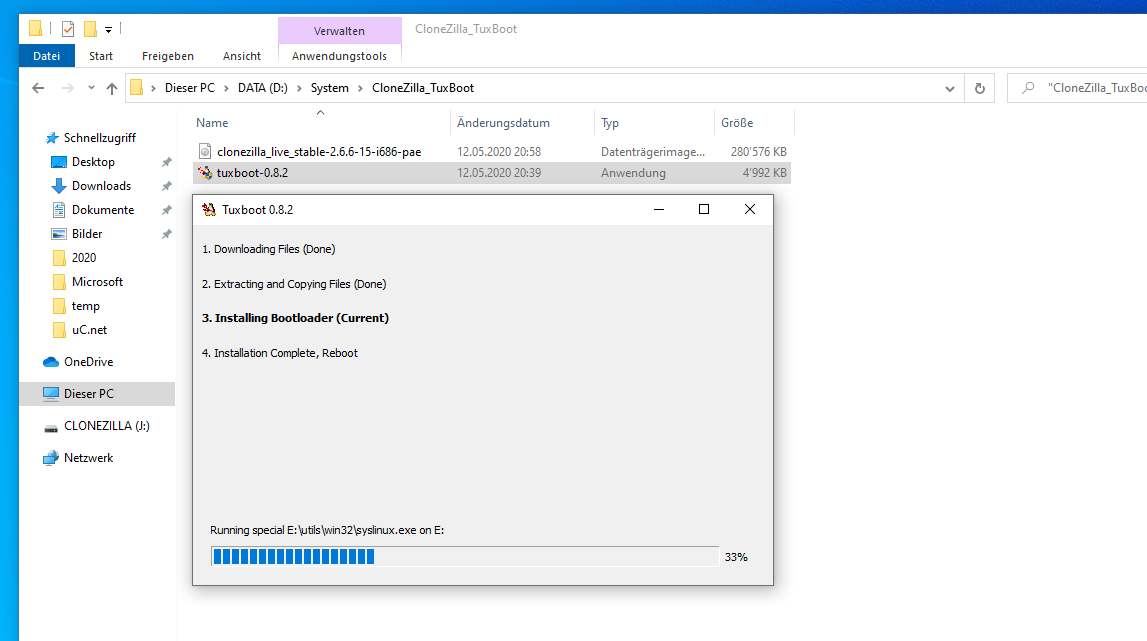Click the Downloads arrow icon
The image size is (1147, 641).
[x=59, y=186]
